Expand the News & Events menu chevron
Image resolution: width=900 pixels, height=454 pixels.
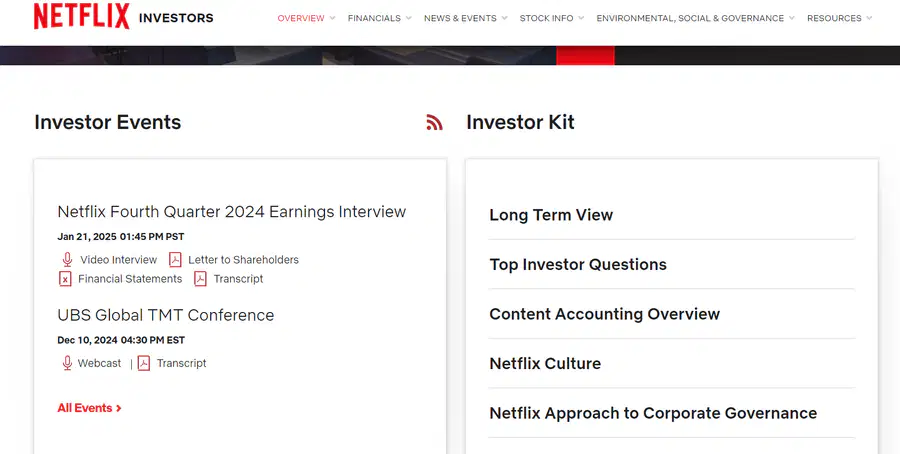pos(505,18)
